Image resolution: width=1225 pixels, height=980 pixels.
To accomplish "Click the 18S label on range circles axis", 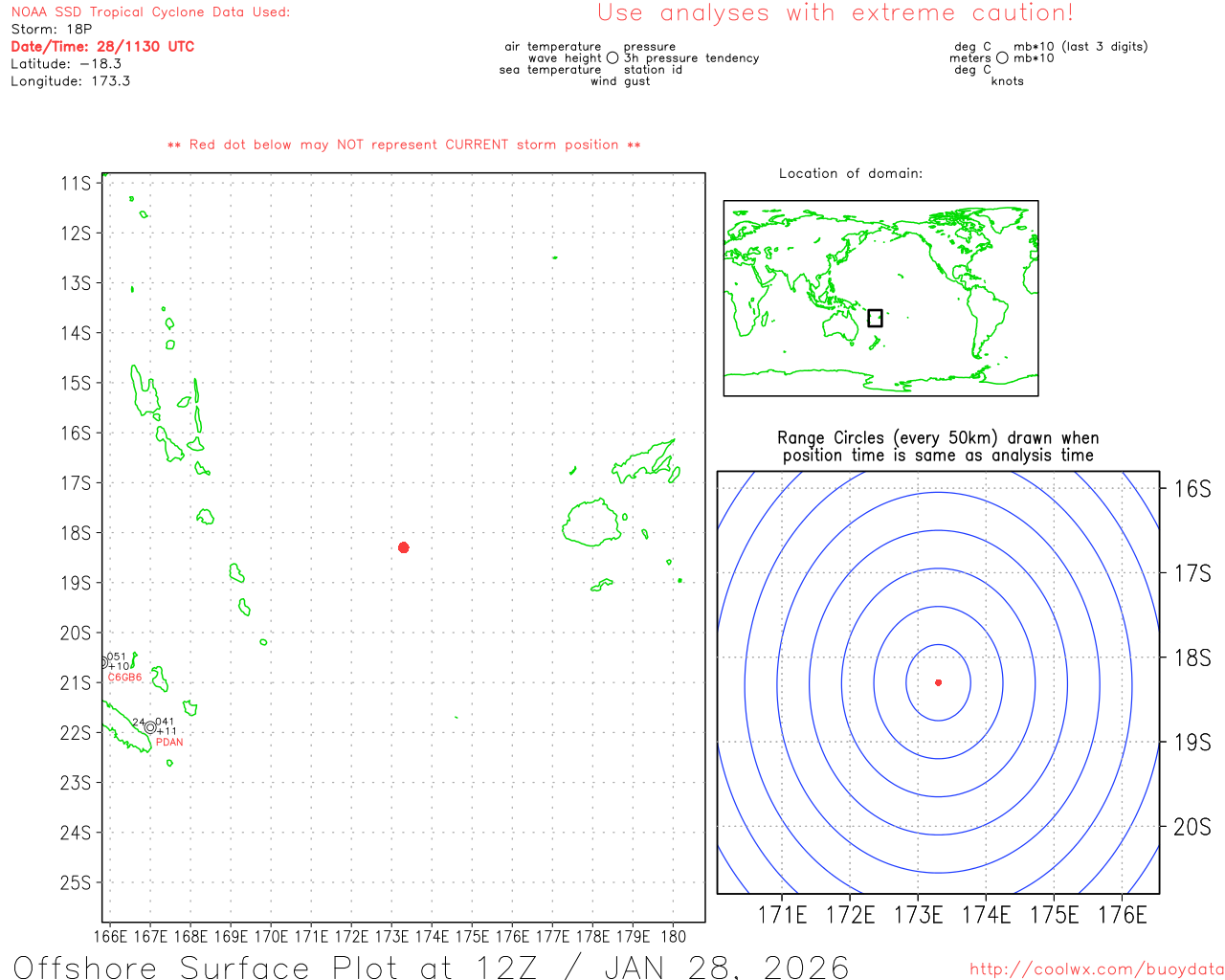I will 1192,657.
